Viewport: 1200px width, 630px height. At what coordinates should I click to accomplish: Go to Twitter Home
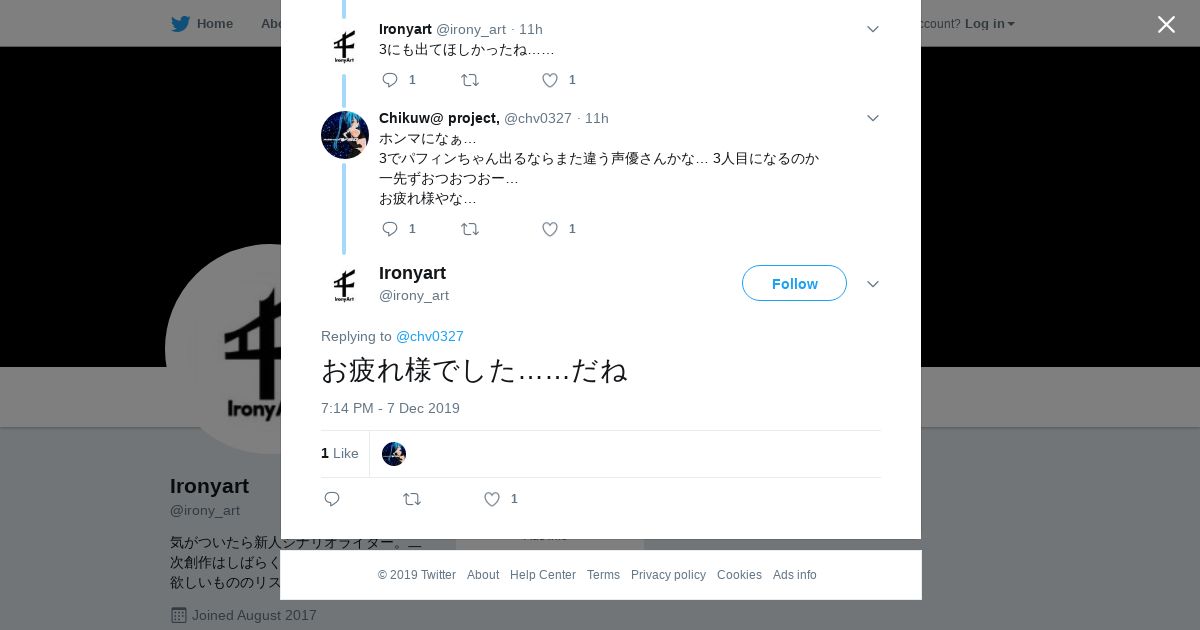point(202,23)
